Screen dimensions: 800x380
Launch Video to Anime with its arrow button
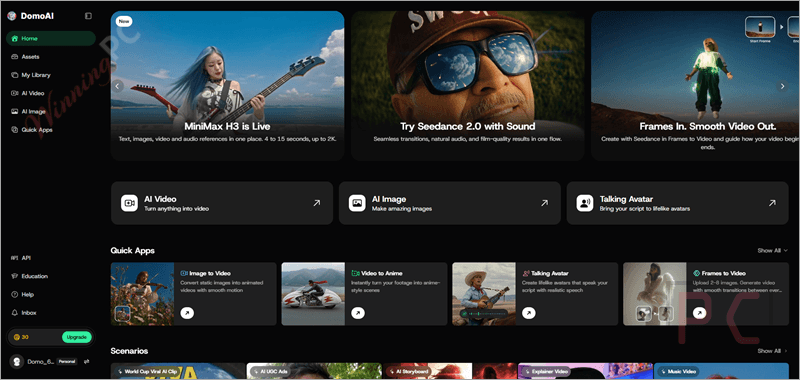coord(358,313)
